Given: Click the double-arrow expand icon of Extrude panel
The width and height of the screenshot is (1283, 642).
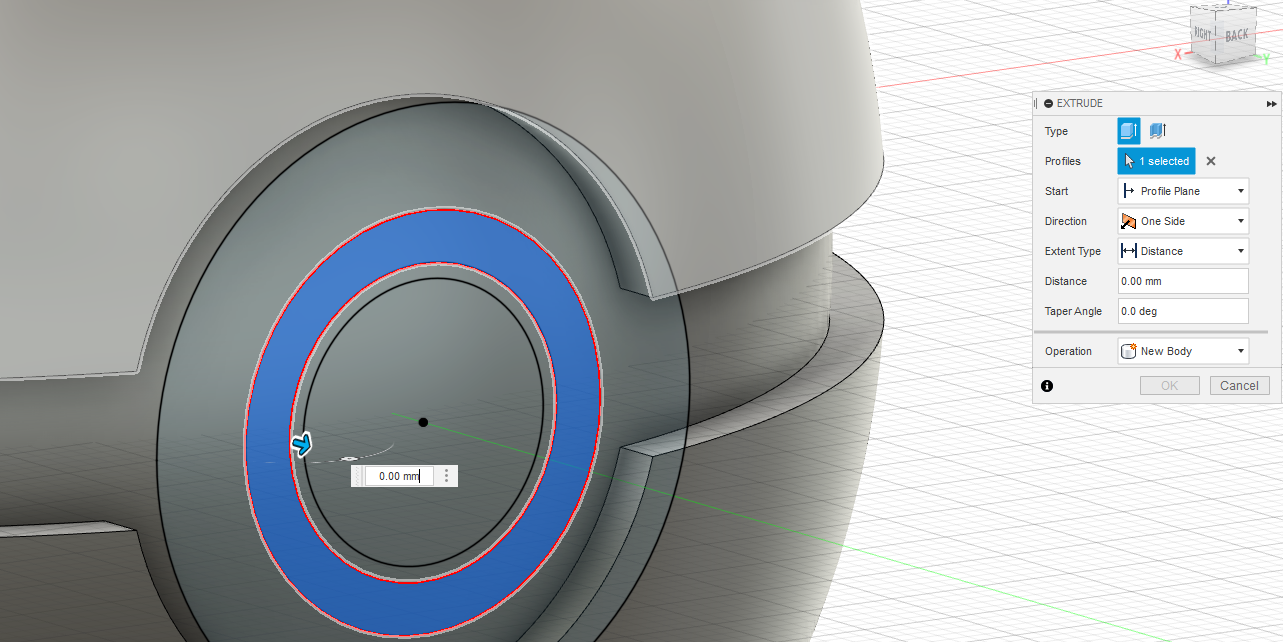Looking at the screenshot, I should (x=1271, y=104).
